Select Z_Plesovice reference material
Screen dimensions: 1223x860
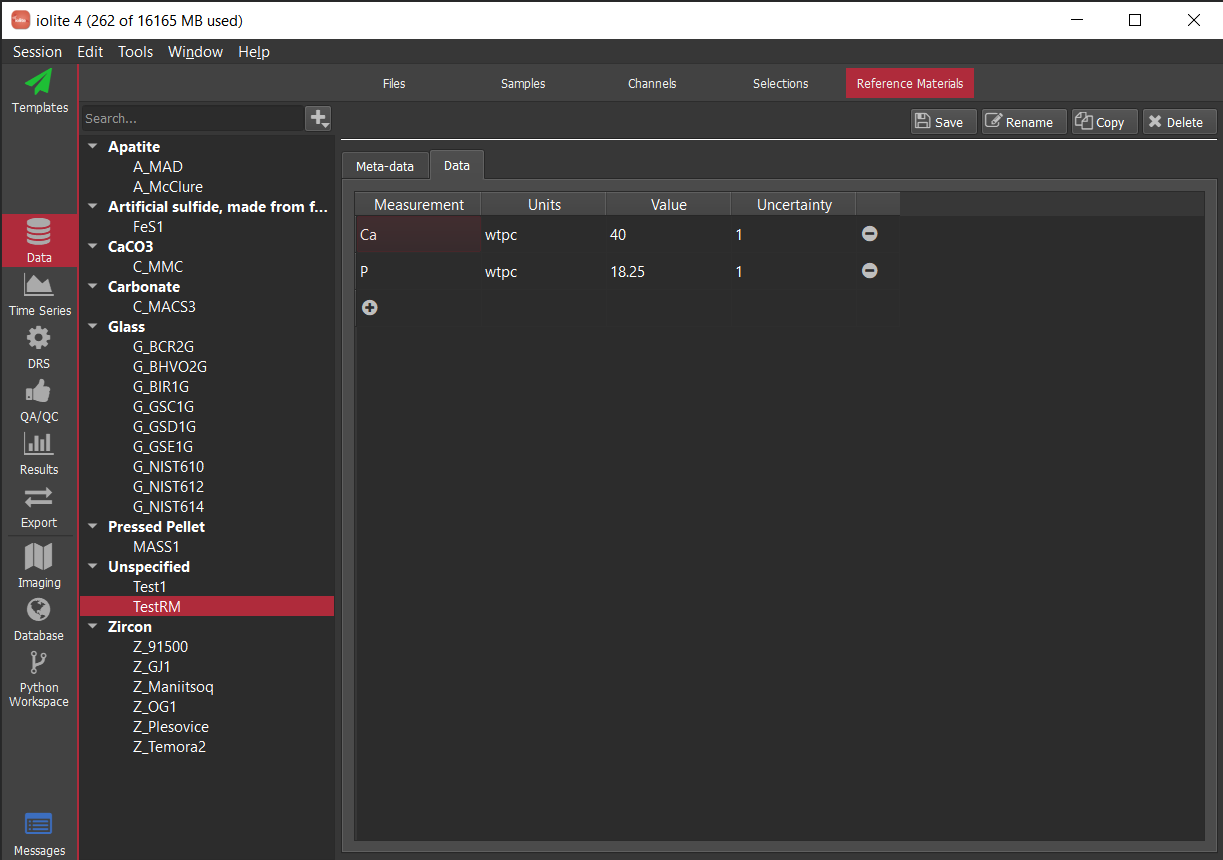171,727
